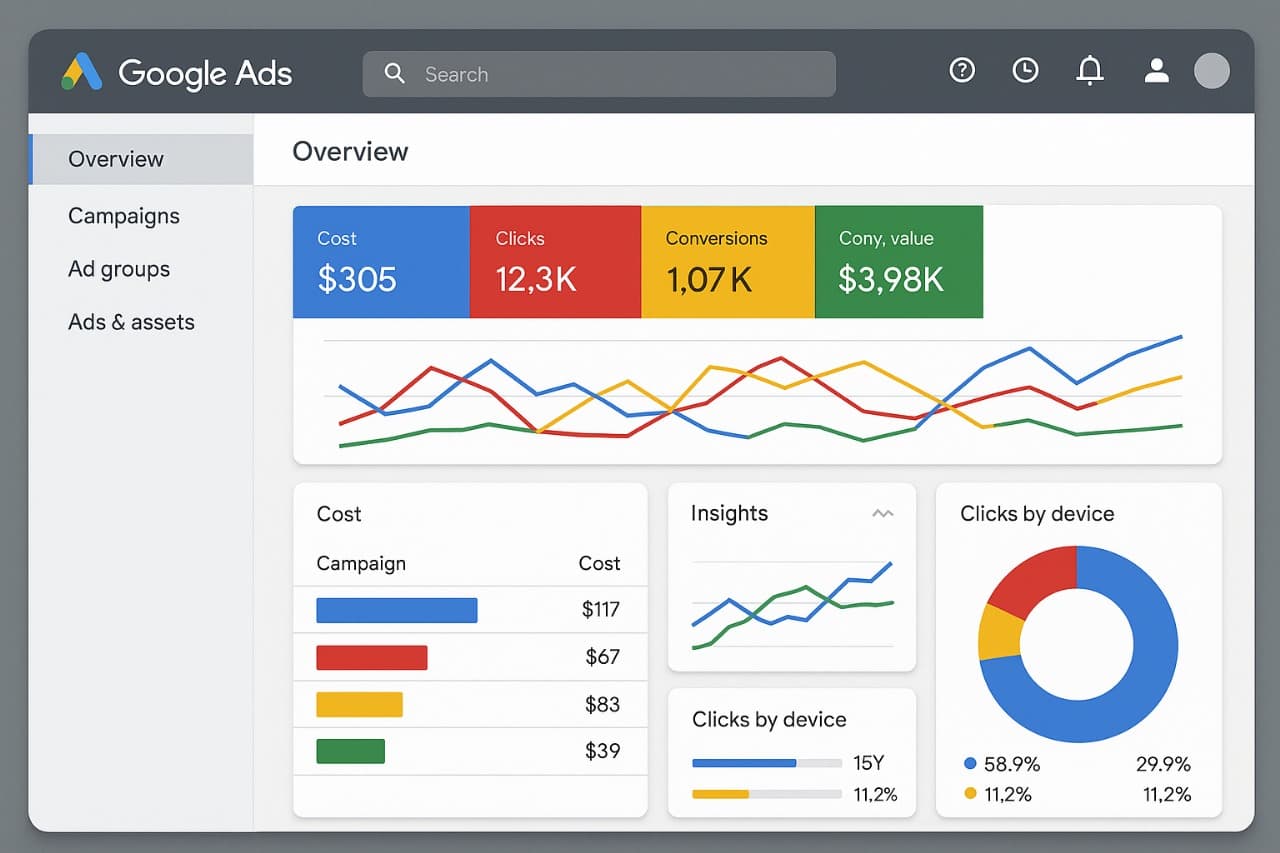Open the notifications bell icon
This screenshot has height=853, width=1280.
[x=1089, y=70]
